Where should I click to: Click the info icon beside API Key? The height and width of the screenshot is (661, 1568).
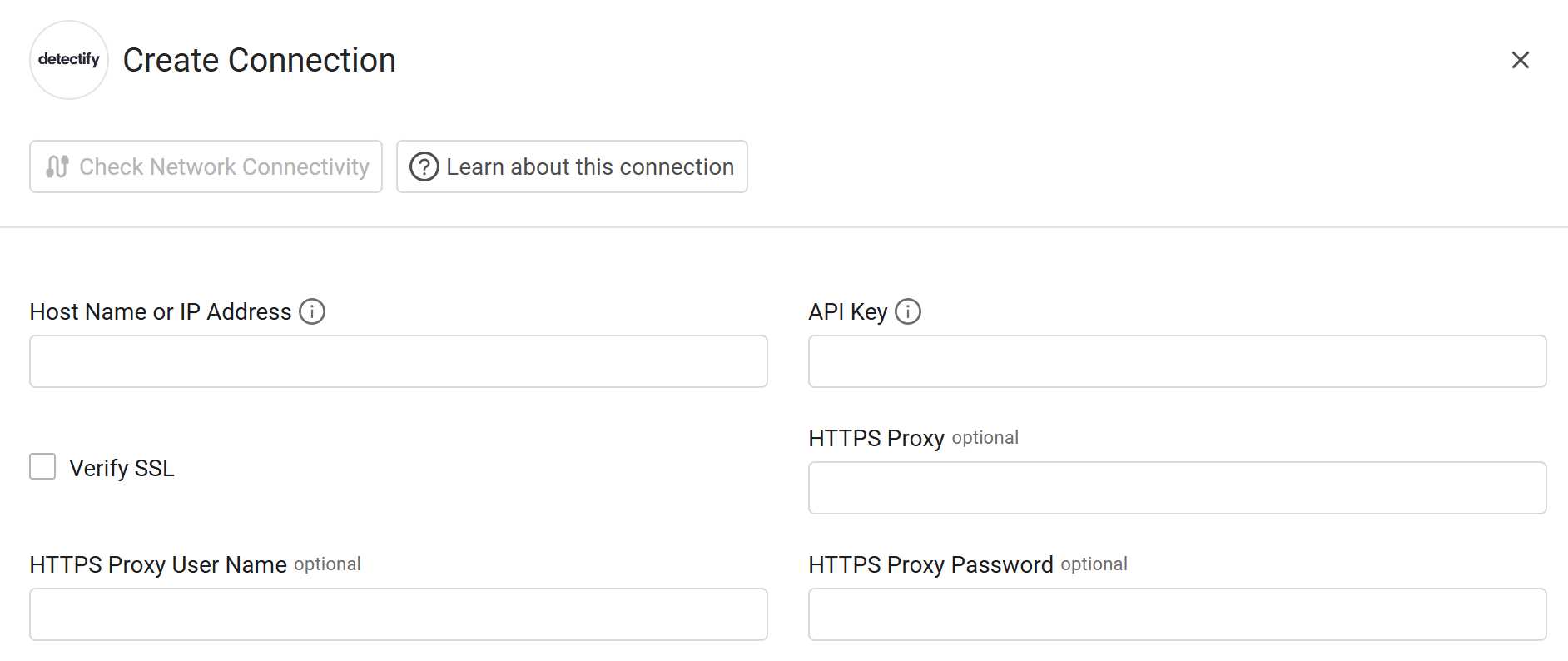click(909, 311)
